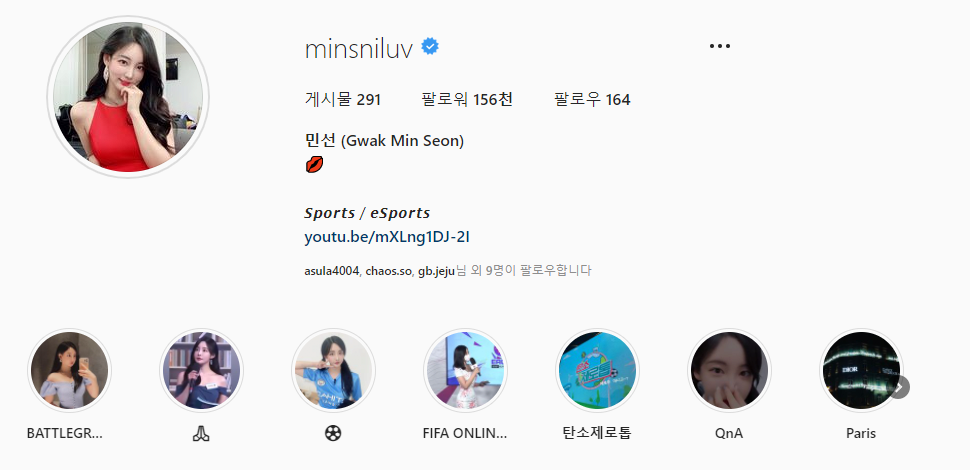Viewport: 970px width, 470px height.
Task: Open the 탄소제로톱 highlight
Action: [x=597, y=370]
